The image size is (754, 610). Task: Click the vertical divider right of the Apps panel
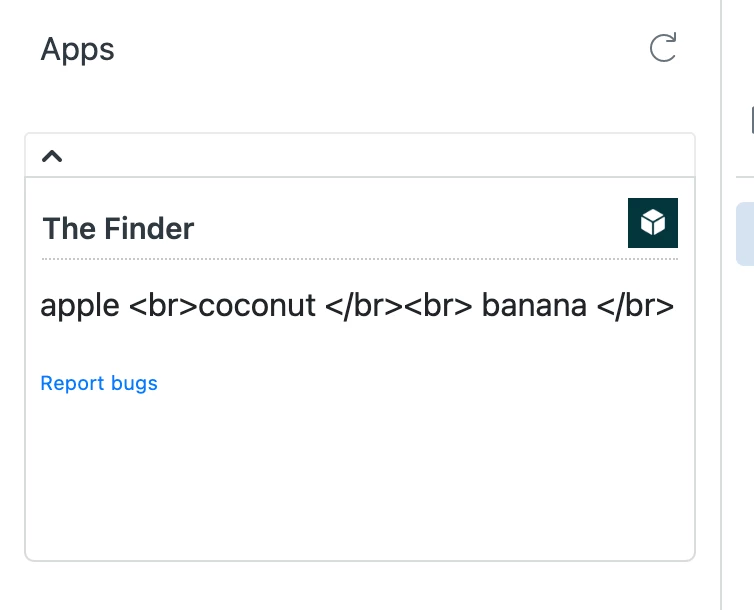click(721, 305)
